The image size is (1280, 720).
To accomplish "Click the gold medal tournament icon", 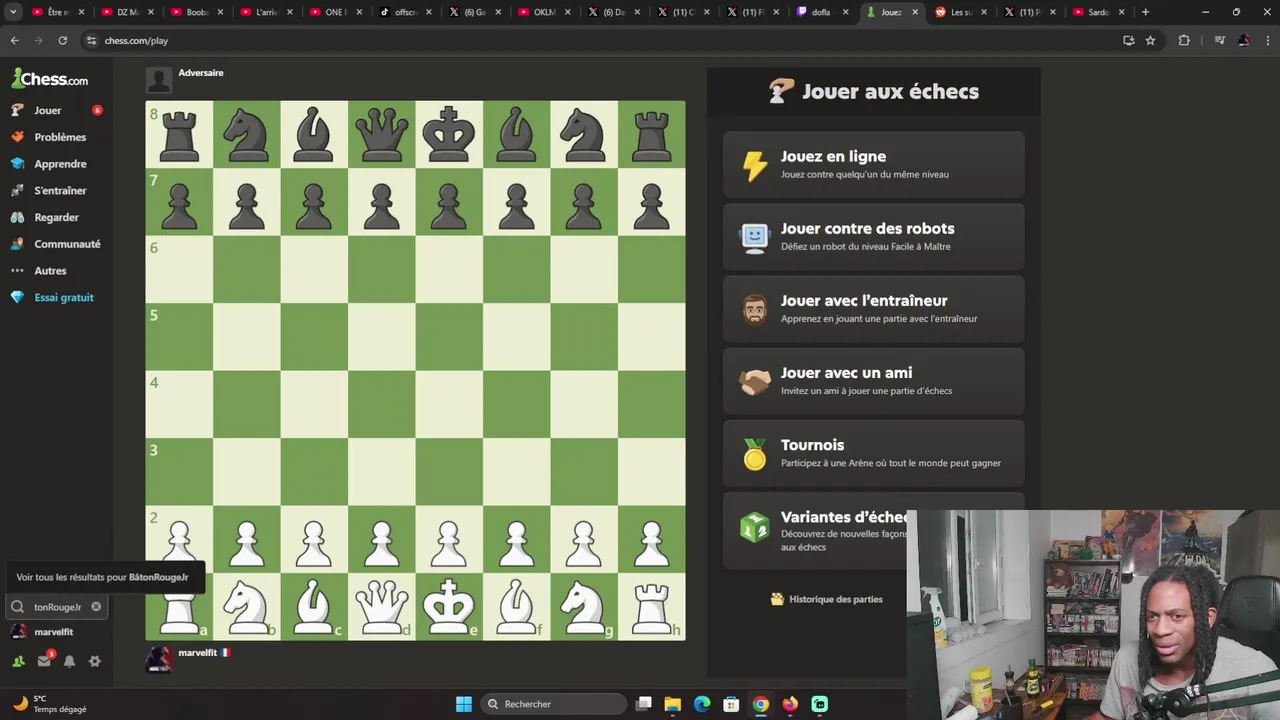I will [x=755, y=454].
